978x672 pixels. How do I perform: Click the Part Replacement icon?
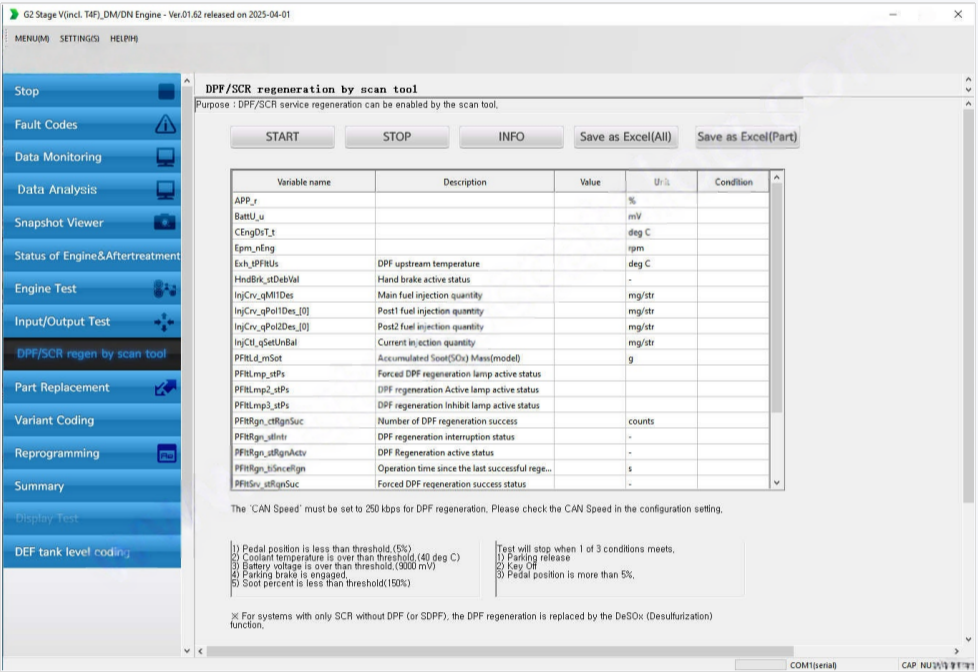pos(166,388)
